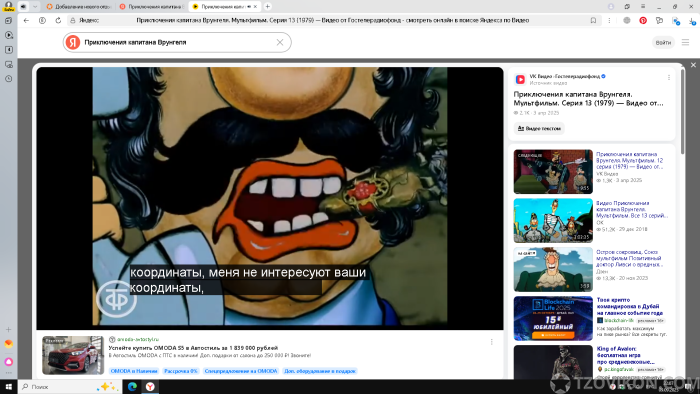Play the 'Остров сокровищ' video thumbnail
This screenshot has width=700, height=394.
(553, 270)
